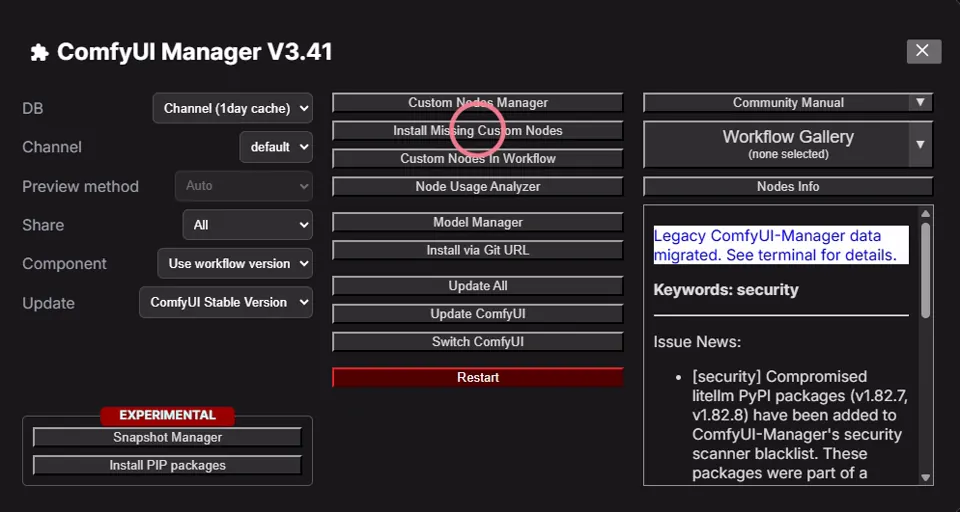Expand the Community Manual dropdown arrow
Screen dimensions: 960x512
pyautogui.click(x=920, y=102)
